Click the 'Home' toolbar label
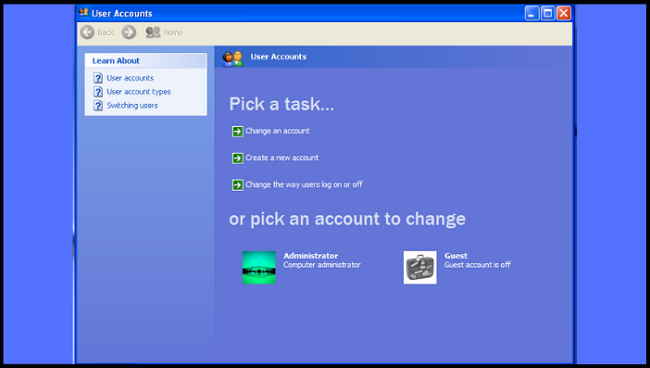This screenshot has width=650, height=368. pyautogui.click(x=173, y=32)
